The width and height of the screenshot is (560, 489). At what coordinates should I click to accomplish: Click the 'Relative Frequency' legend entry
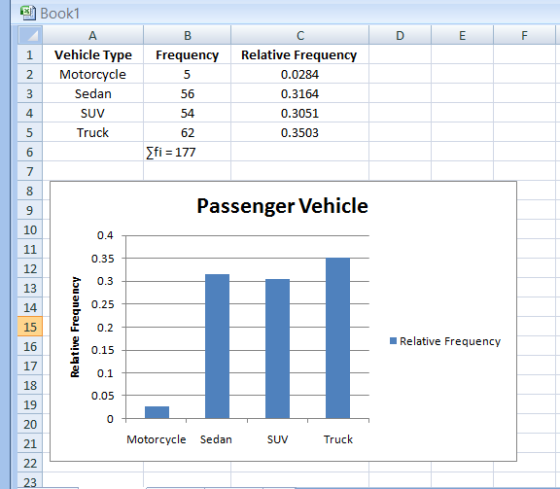point(445,341)
